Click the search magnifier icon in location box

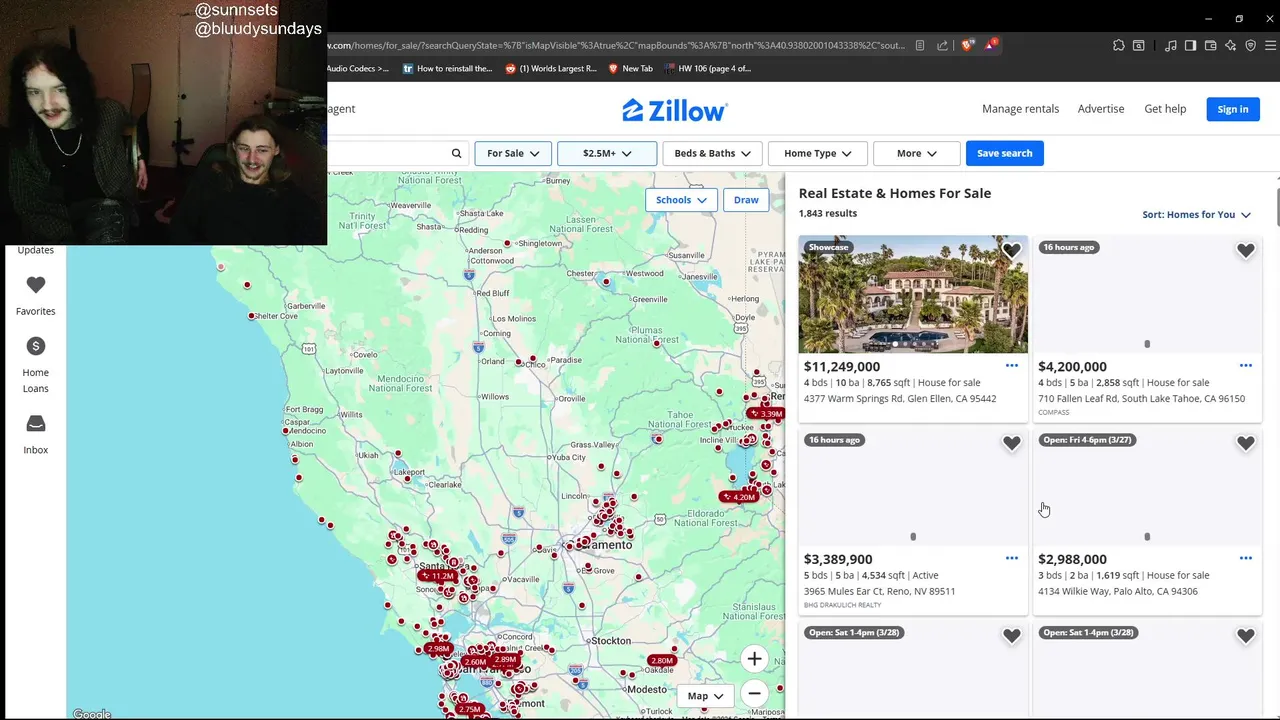coord(456,153)
